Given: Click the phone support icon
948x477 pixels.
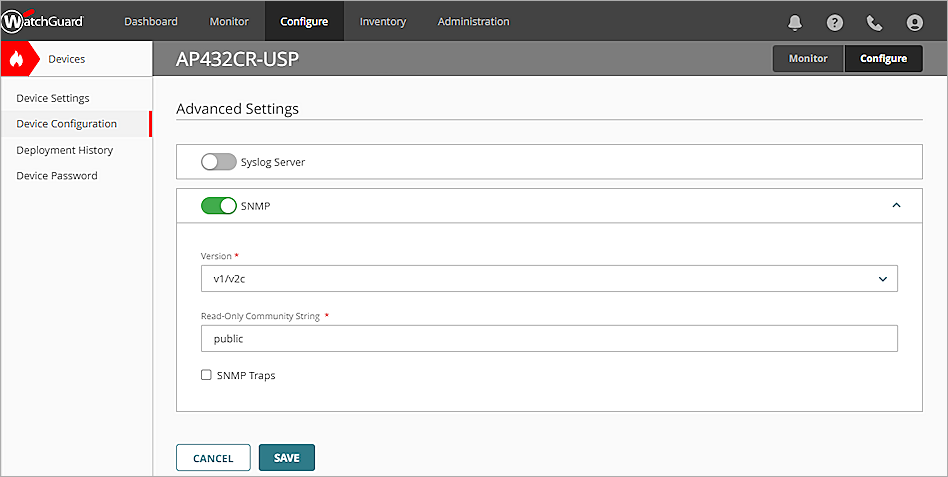Looking at the screenshot, I should [874, 22].
